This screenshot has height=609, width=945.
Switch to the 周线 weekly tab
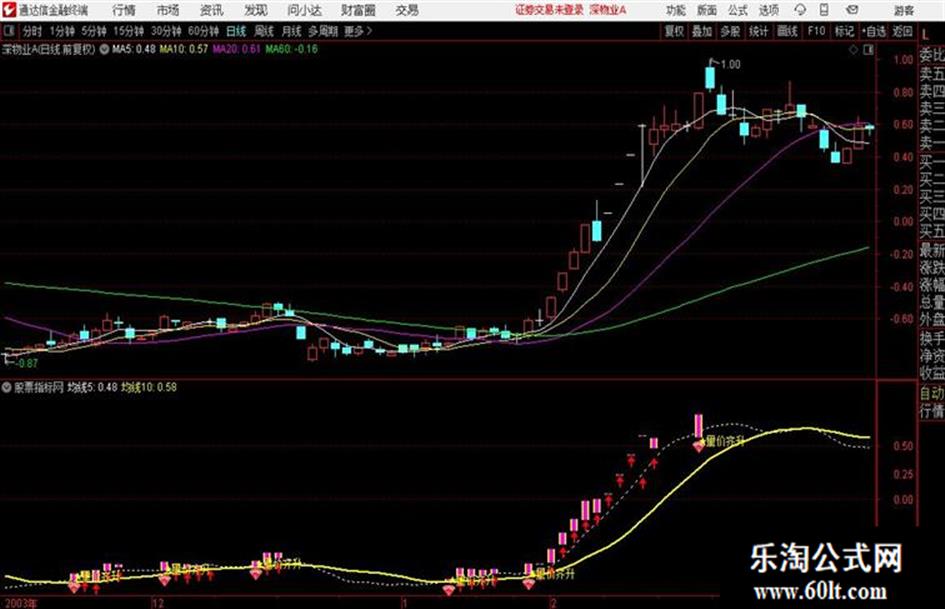click(264, 31)
